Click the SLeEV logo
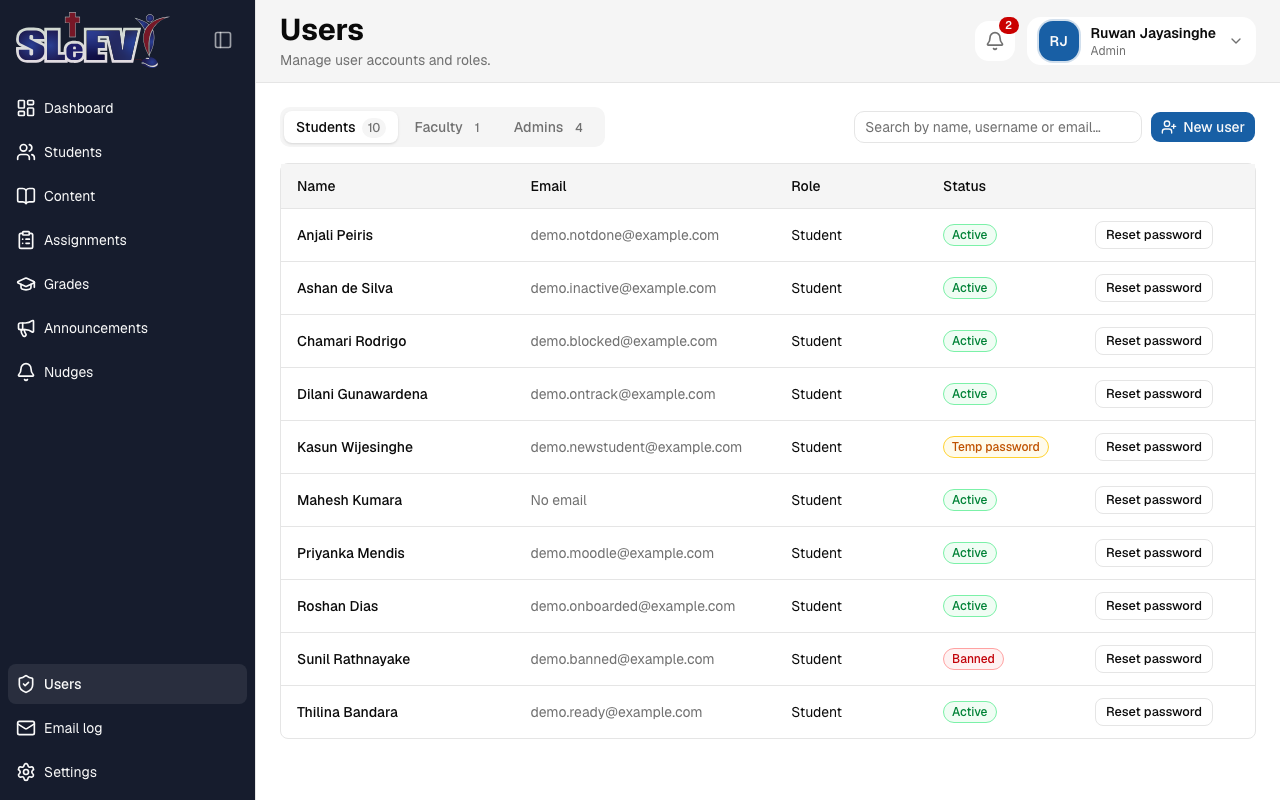Viewport: 1280px width, 800px height. coord(92,40)
